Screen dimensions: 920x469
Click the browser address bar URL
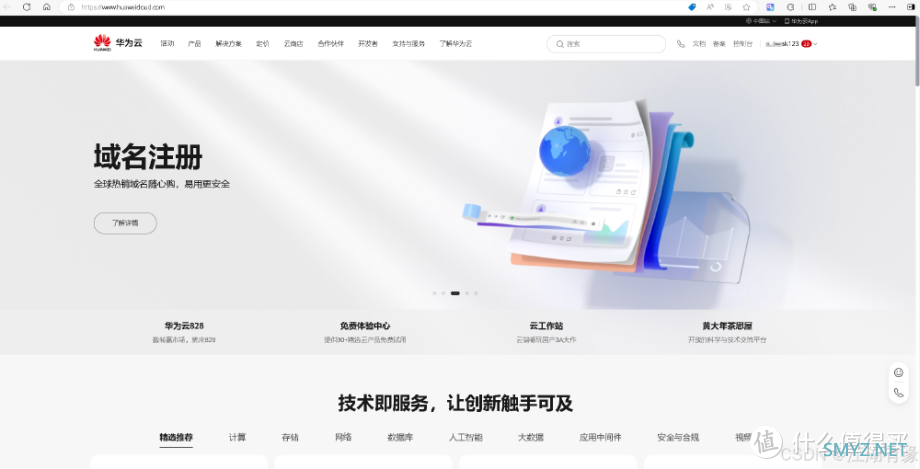point(123,7)
